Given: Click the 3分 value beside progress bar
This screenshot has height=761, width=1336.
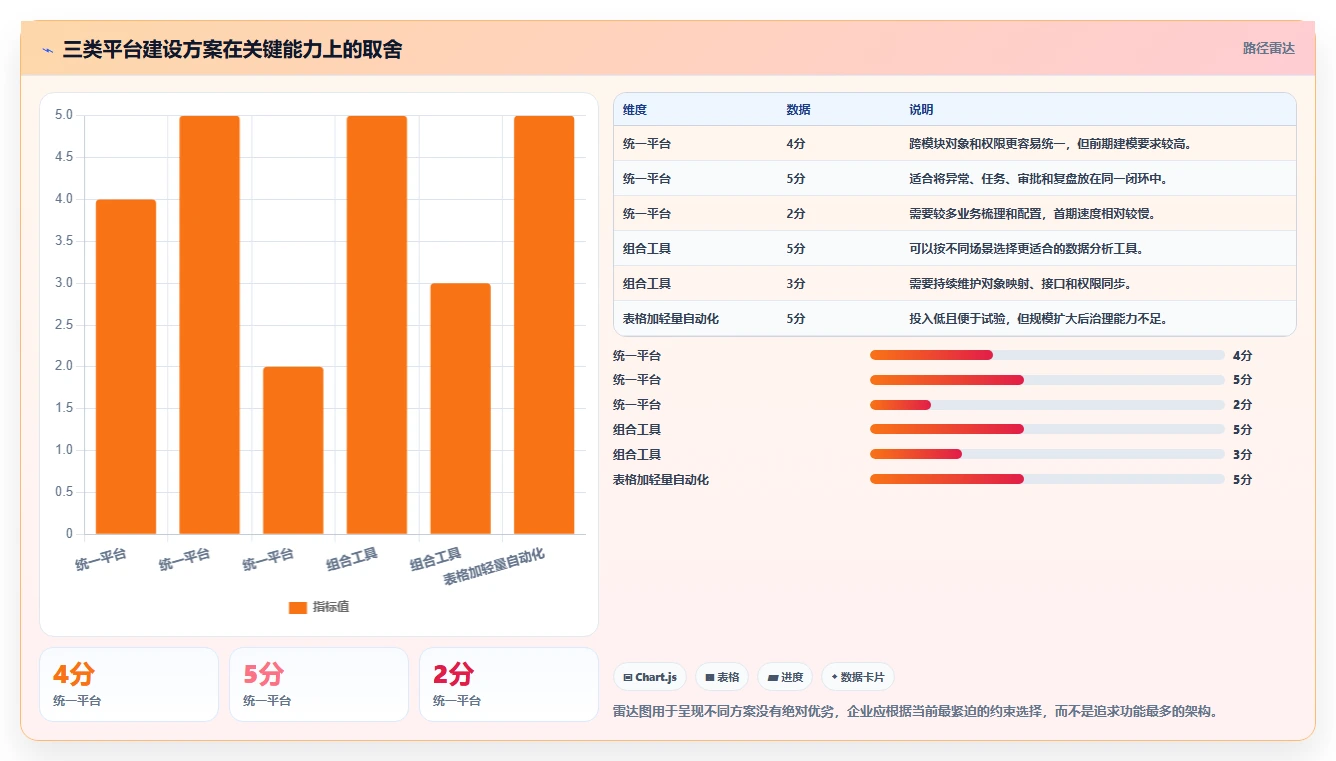Looking at the screenshot, I should [1242, 455].
